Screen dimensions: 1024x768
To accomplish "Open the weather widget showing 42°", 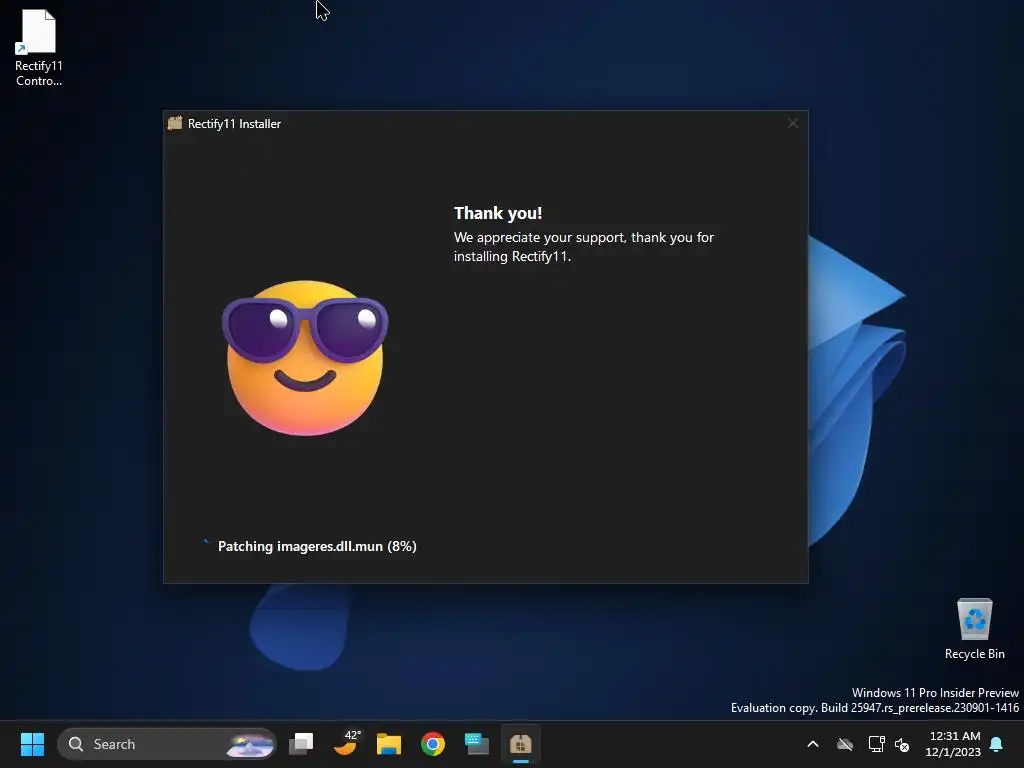I will pyautogui.click(x=346, y=743).
